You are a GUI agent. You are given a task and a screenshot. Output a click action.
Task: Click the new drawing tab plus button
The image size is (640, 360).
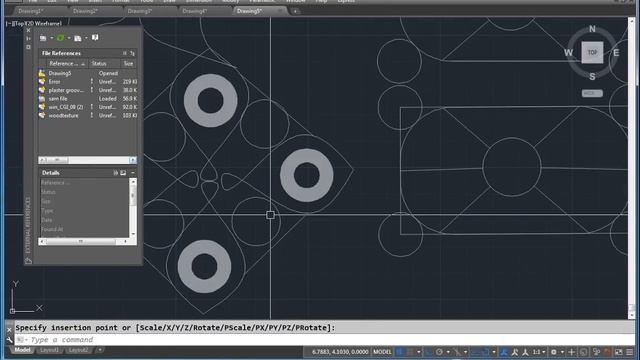295,11
